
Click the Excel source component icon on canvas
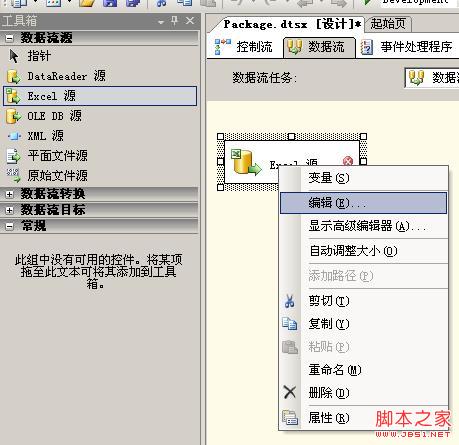(246, 162)
